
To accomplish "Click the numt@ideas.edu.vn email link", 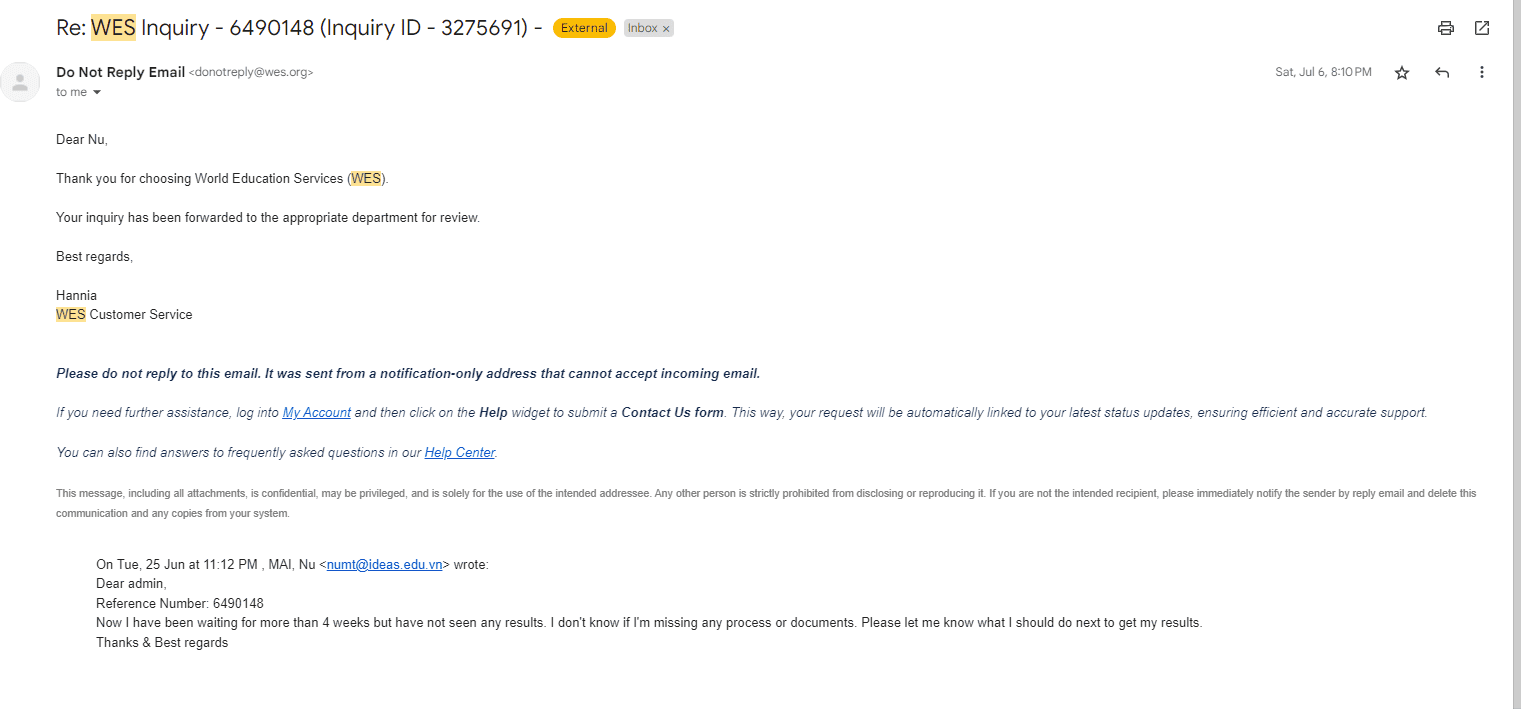I will 385,564.
